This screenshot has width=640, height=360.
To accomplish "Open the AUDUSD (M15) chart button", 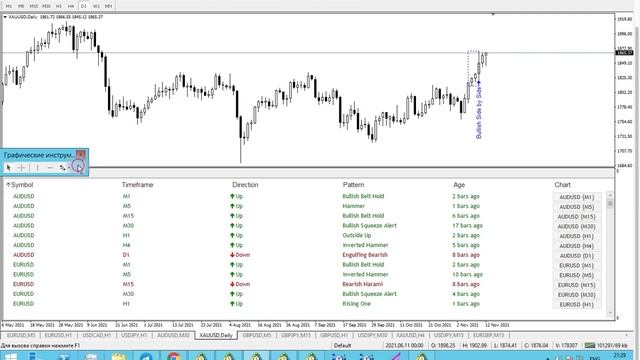I will pyautogui.click(x=576, y=217).
